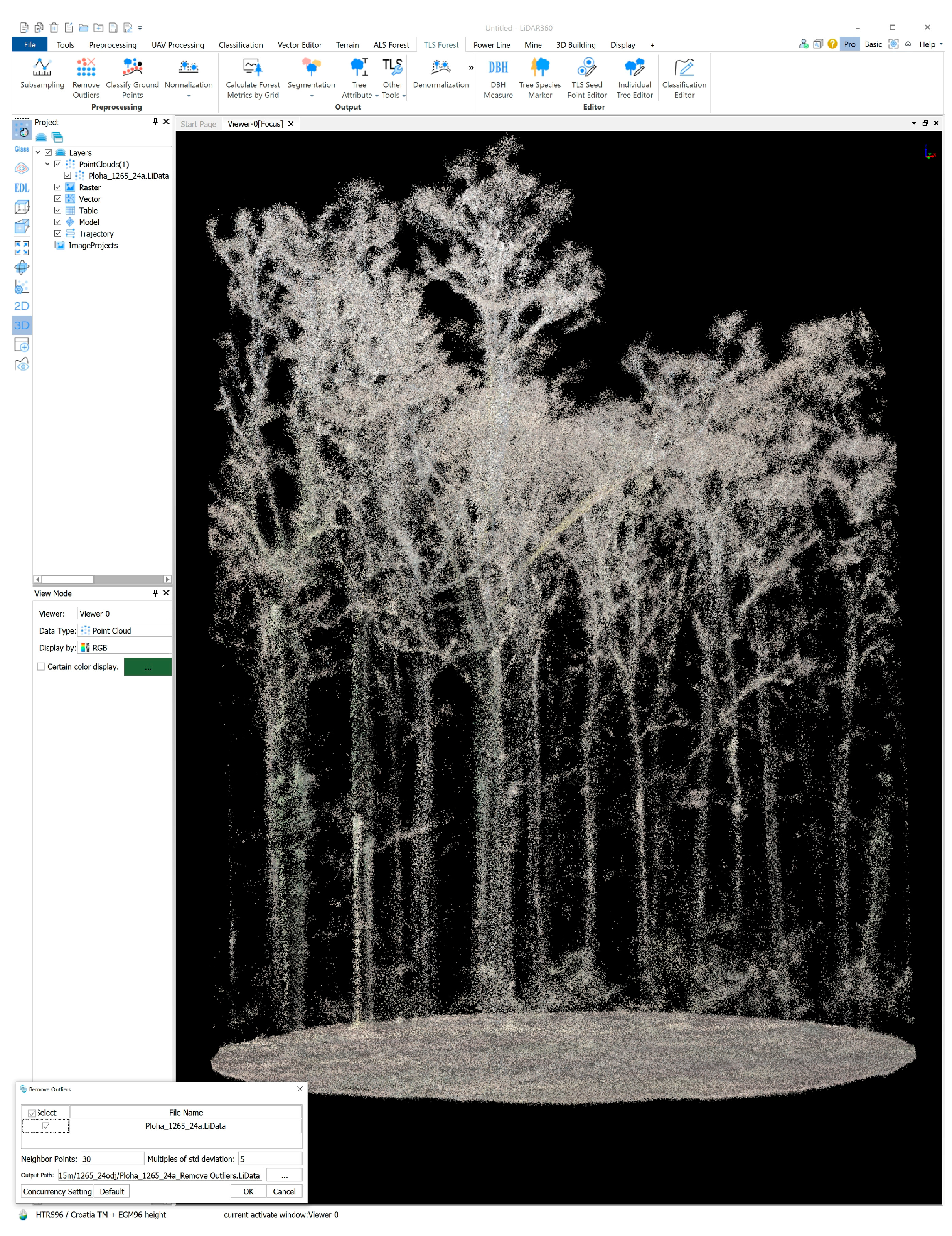Screen dimensions: 952x1236
Task: Click the Segmentation tool icon
Action: [311, 67]
